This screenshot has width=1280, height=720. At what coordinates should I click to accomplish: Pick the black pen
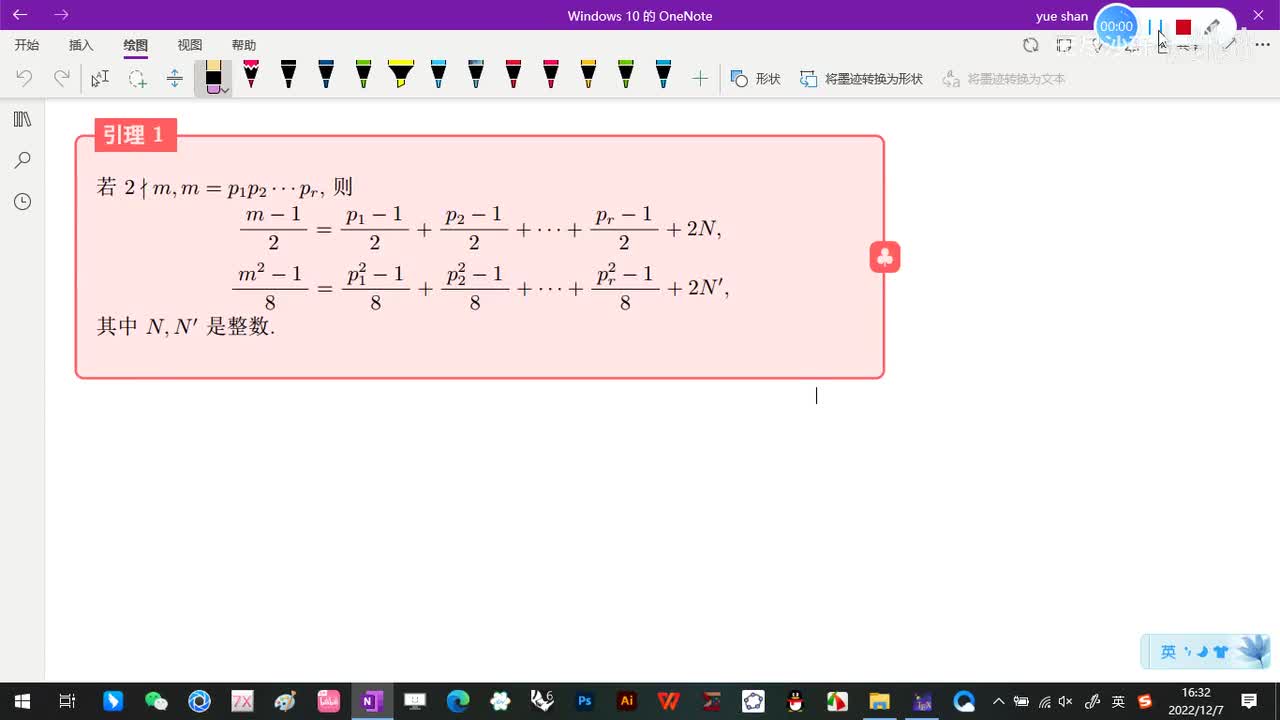coord(288,74)
